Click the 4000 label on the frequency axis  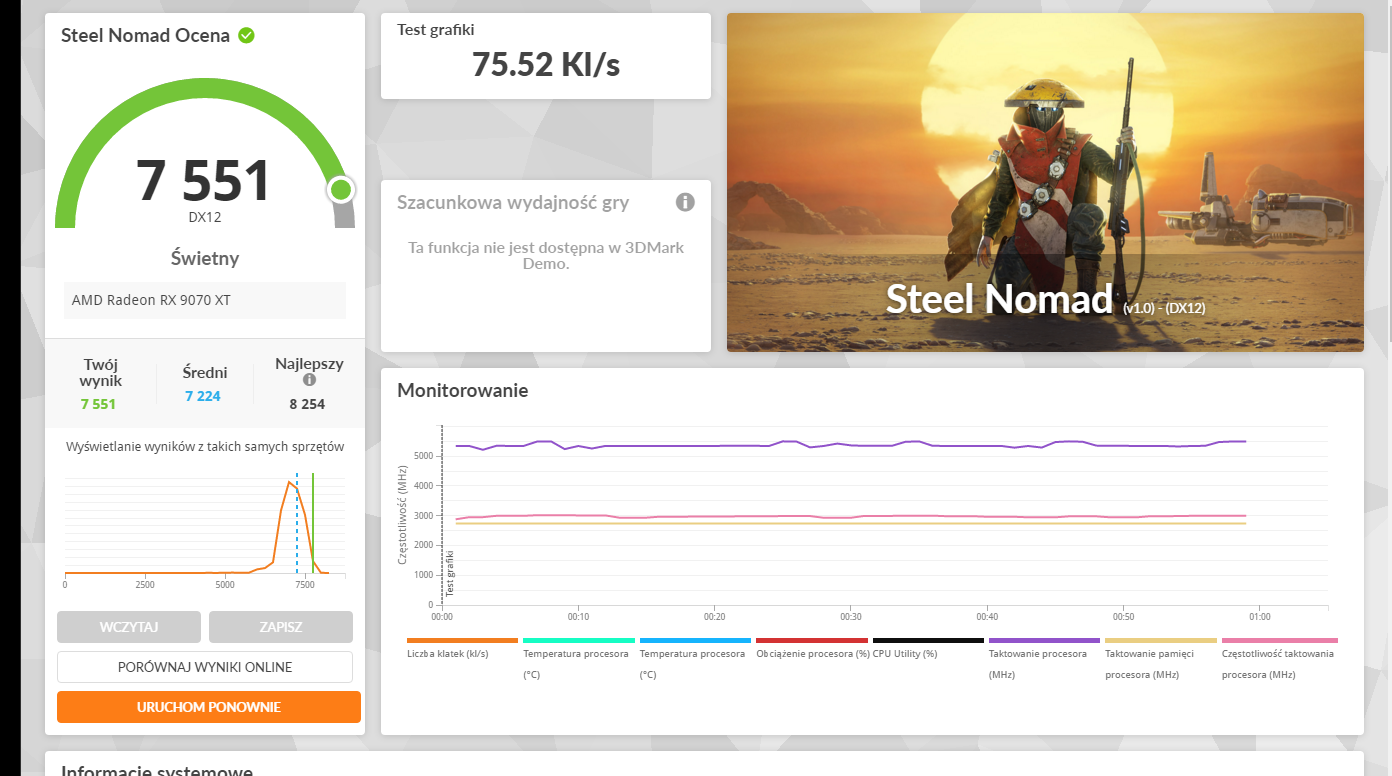pyautogui.click(x=422, y=486)
